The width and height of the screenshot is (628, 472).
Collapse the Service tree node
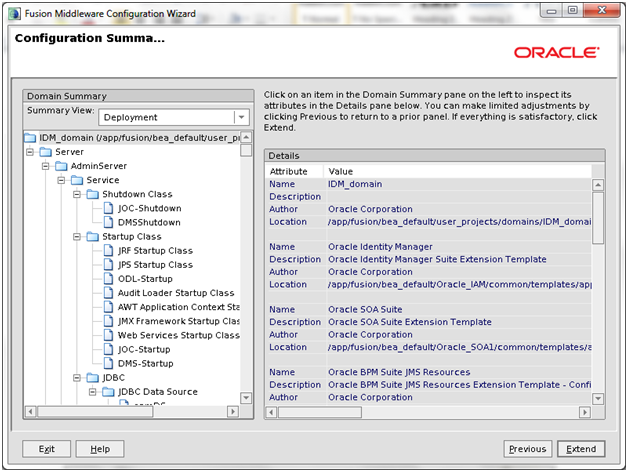pyautogui.click(x=61, y=180)
